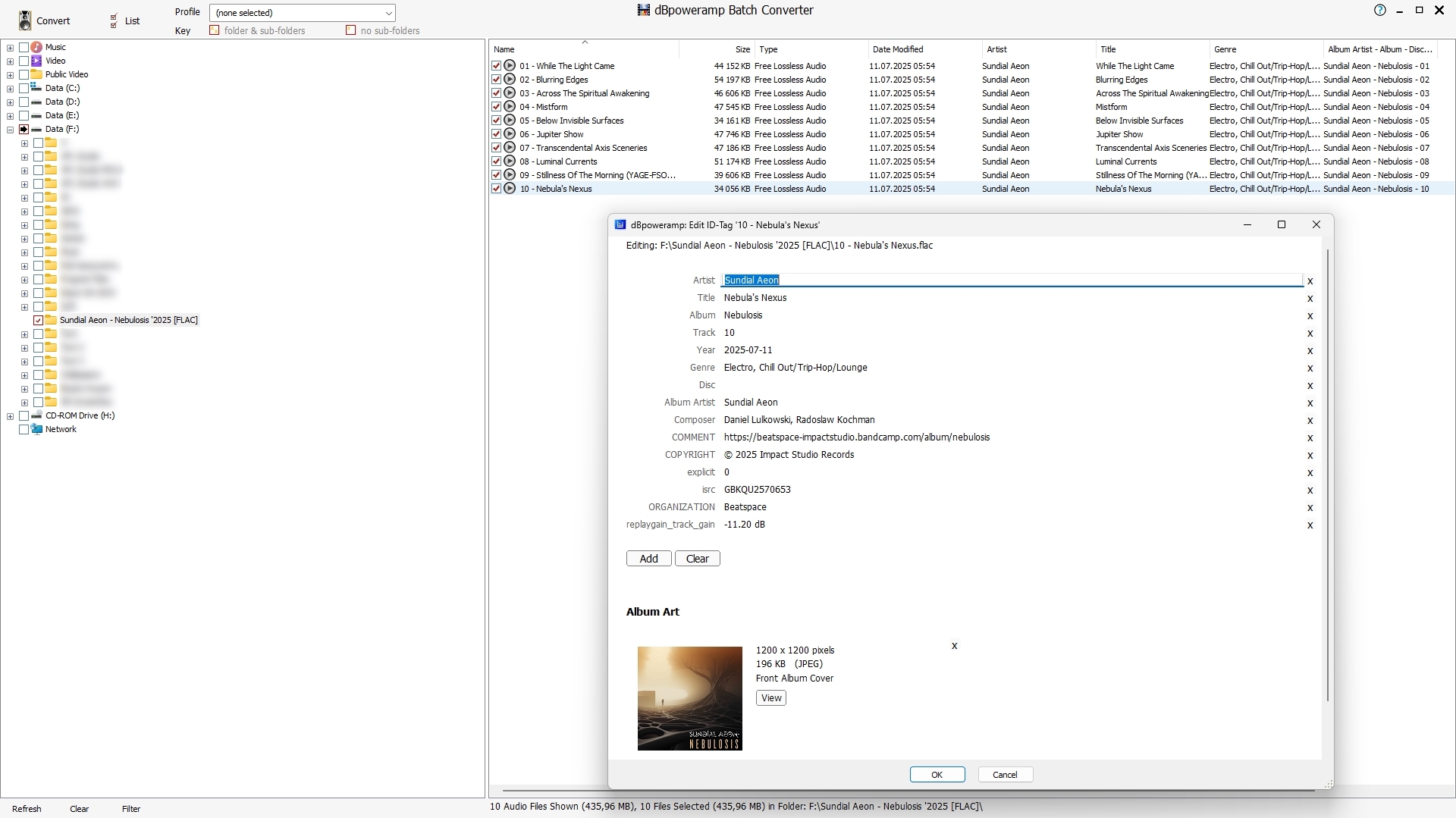This screenshot has width=1456, height=818.
Task: Play track 03 - Across The Spiritual Awakening
Action: tap(510, 93)
